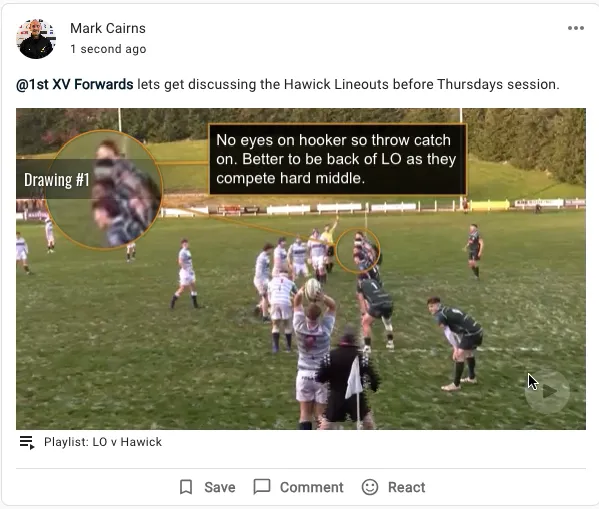
Task: Click the @1st XV Forwards mention
Action: (74, 84)
